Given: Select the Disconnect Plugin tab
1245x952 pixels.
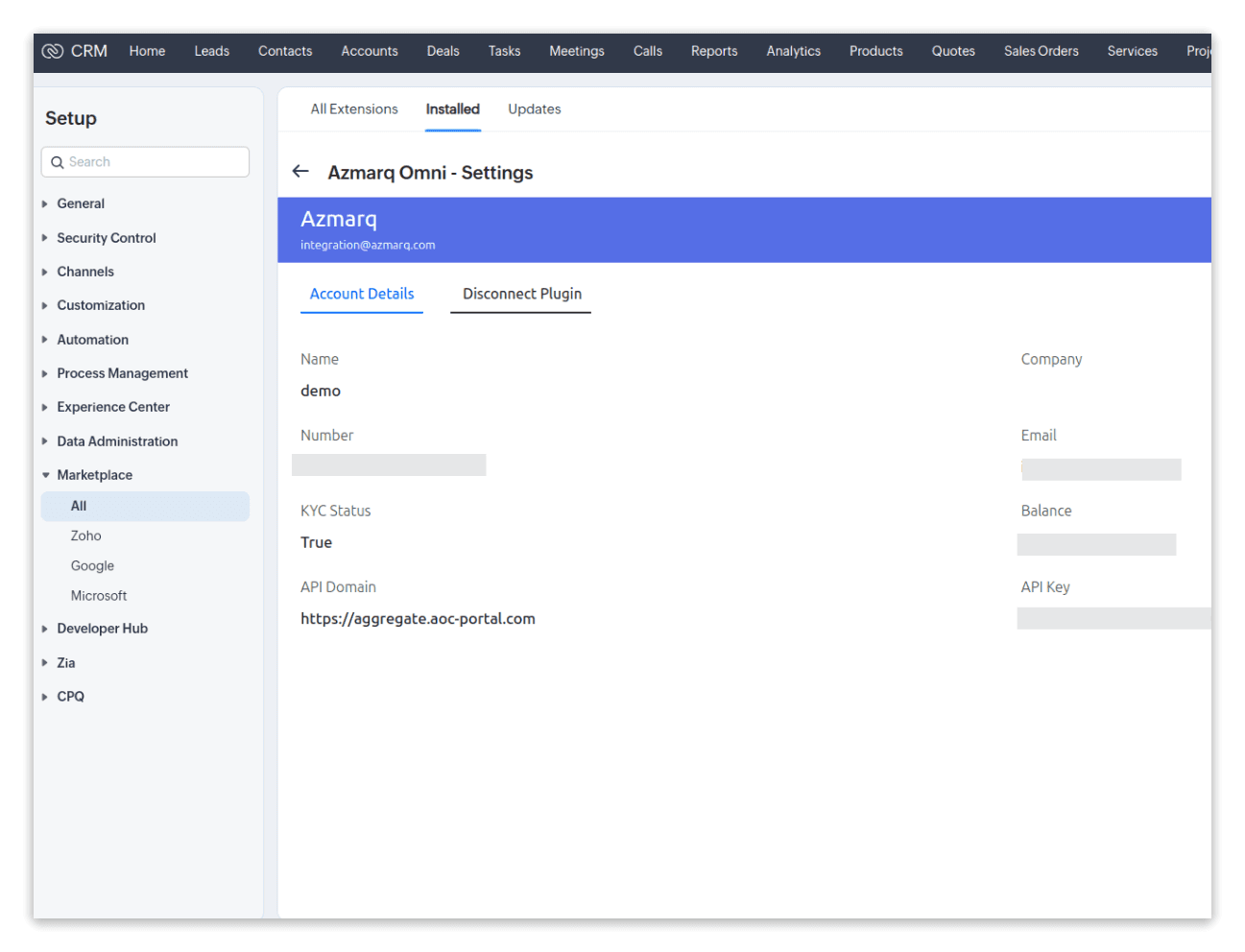Looking at the screenshot, I should coord(521,294).
